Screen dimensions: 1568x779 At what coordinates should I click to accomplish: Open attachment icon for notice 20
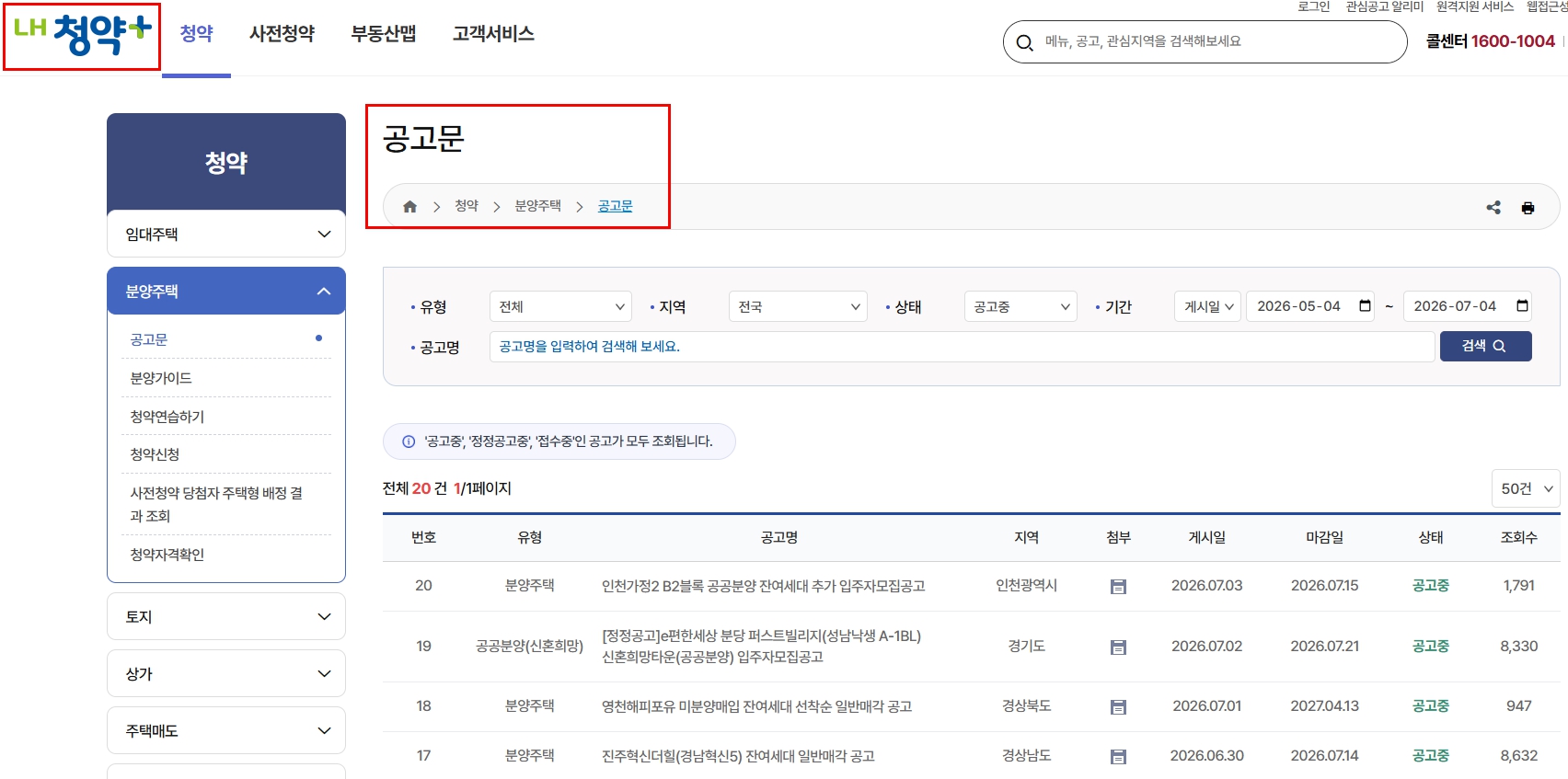1118,587
